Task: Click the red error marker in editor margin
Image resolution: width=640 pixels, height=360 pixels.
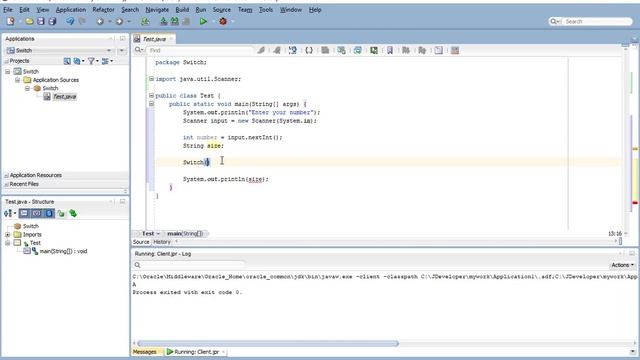Action: 635,202
